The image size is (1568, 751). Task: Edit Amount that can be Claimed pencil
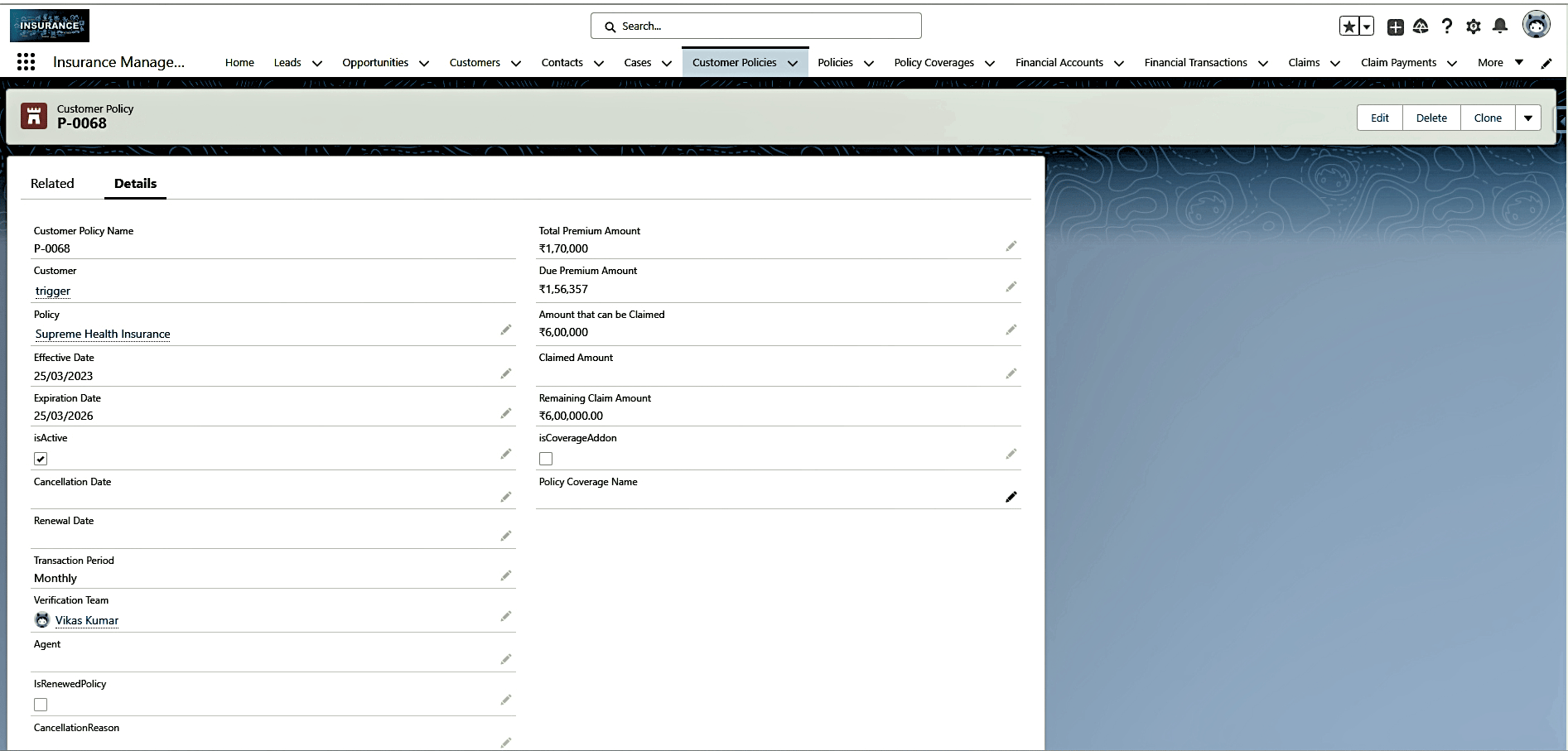(x=1011, y=330)
